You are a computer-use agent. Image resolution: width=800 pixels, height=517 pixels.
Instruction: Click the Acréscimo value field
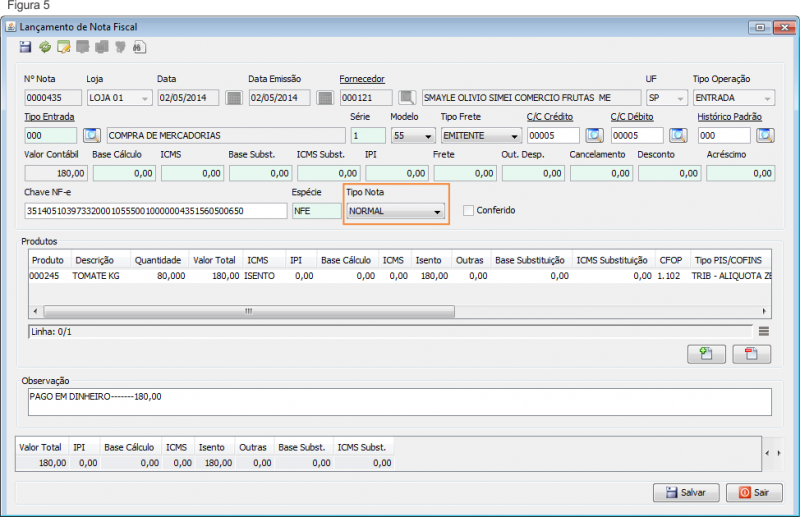740,174
